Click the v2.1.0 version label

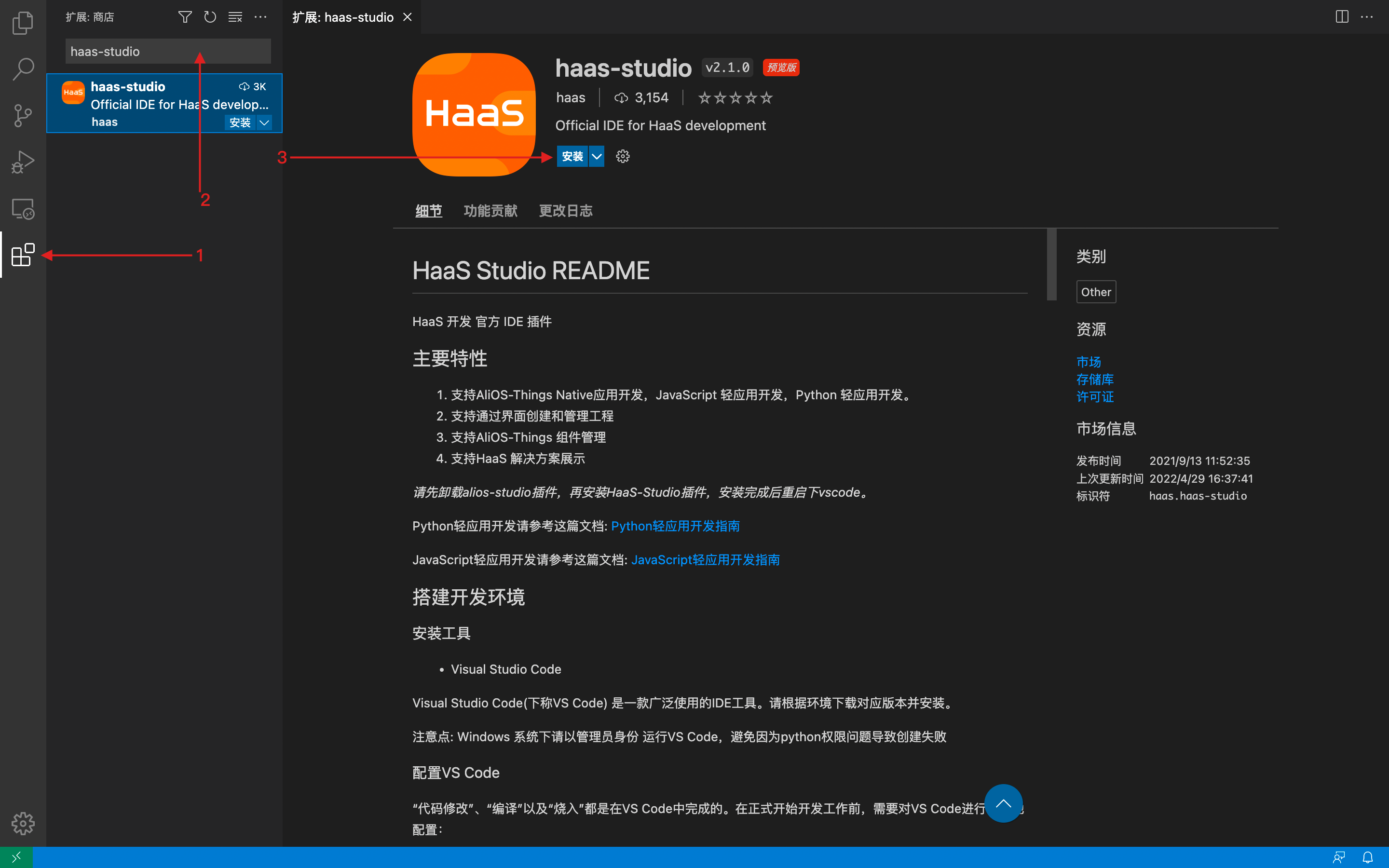[x=727, y=68]
